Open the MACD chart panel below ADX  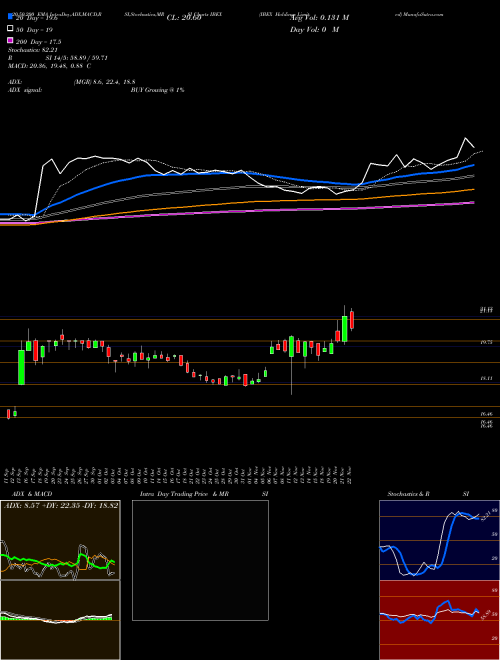pyautogui.click(x=60, y=620)
